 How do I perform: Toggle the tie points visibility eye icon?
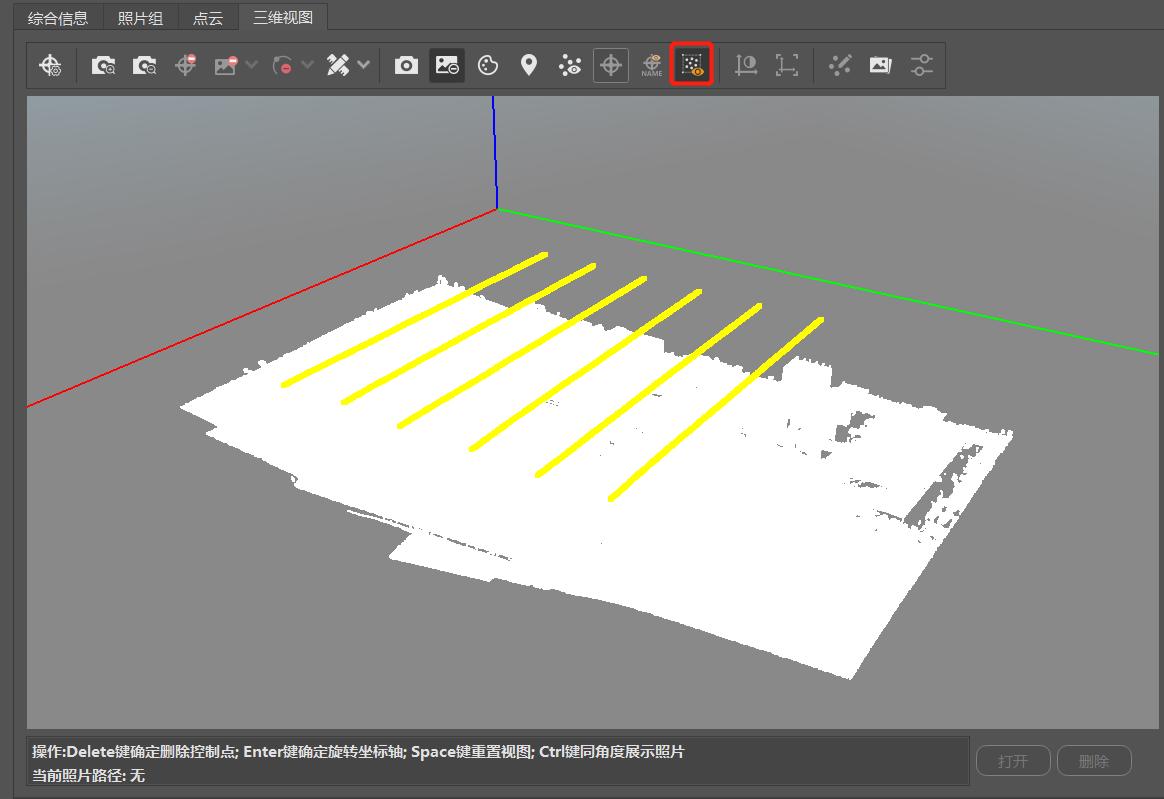tap(570, 65)
